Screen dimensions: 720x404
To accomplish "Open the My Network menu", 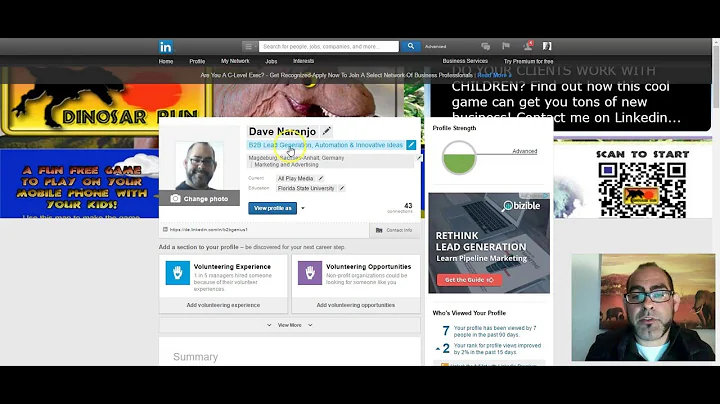I will [235, 61].
